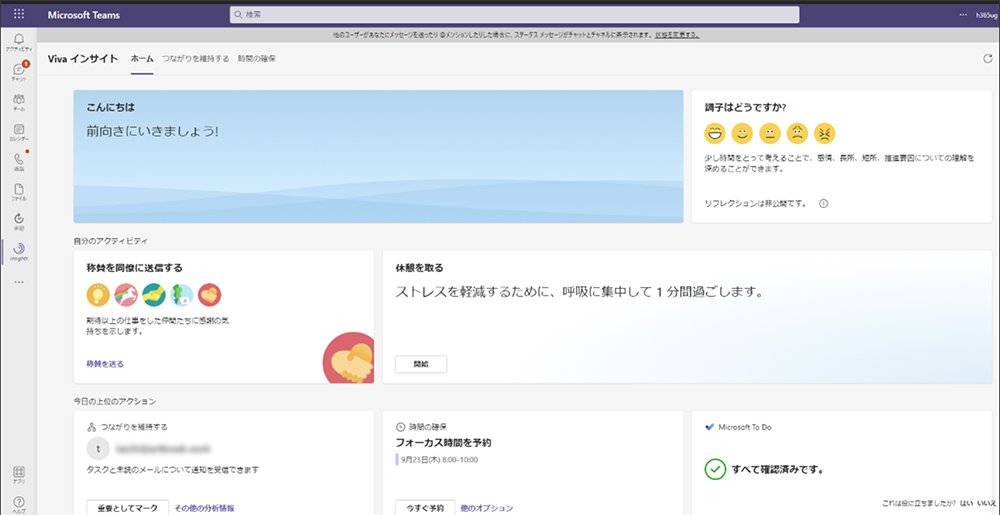Click the large heart-hands illustration
This screenshot has height=515, width=1000.
pyautogui.click(x=349, y=358)
